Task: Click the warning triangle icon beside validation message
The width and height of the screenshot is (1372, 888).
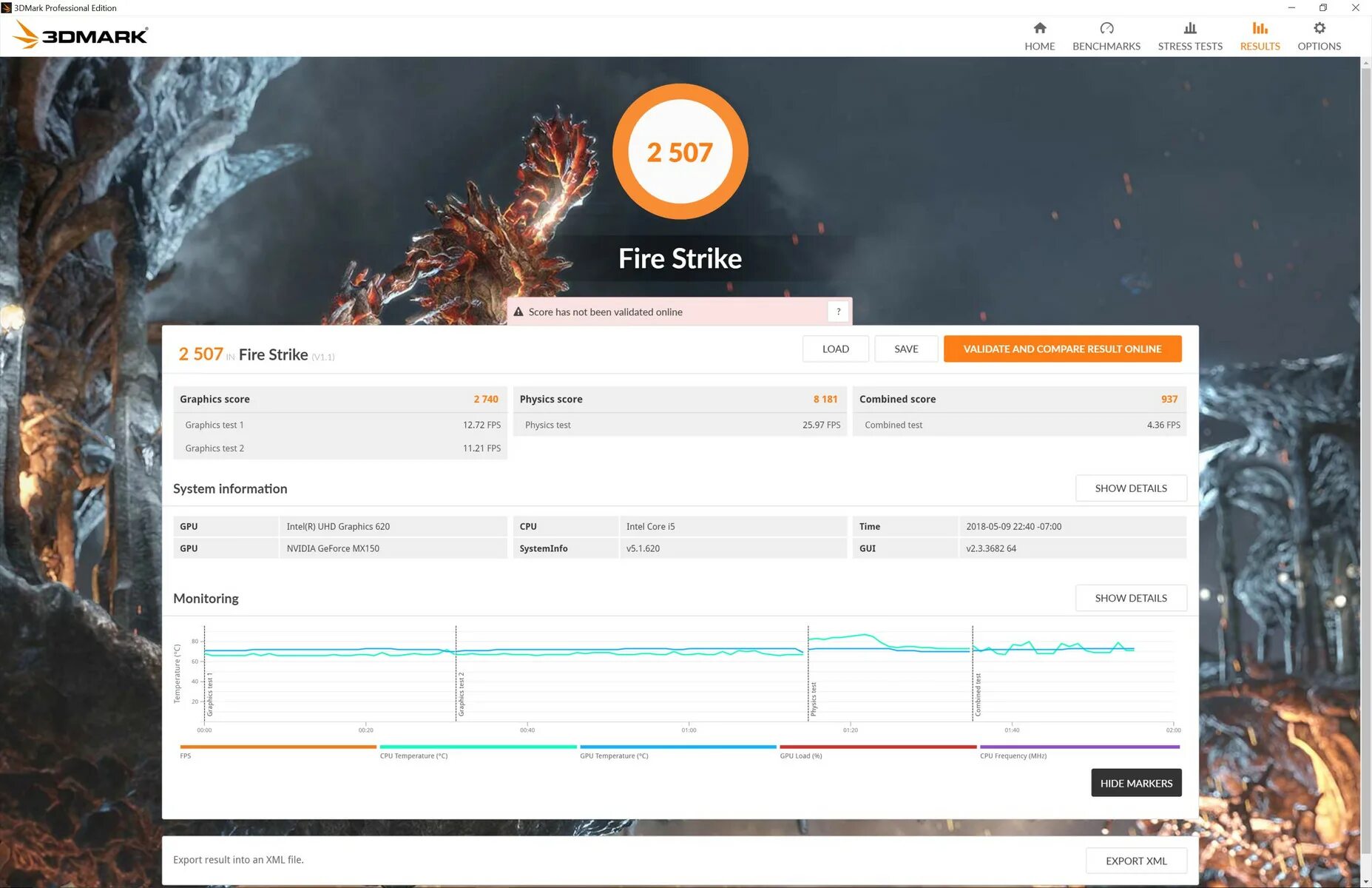Action: coord(518,312)
